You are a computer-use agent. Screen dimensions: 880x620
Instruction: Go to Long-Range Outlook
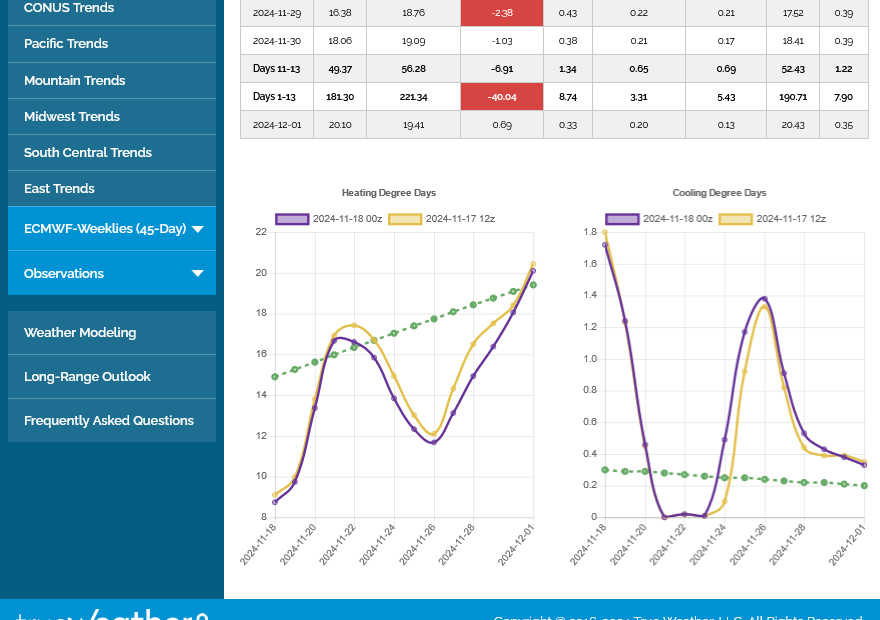pos(112,376)
